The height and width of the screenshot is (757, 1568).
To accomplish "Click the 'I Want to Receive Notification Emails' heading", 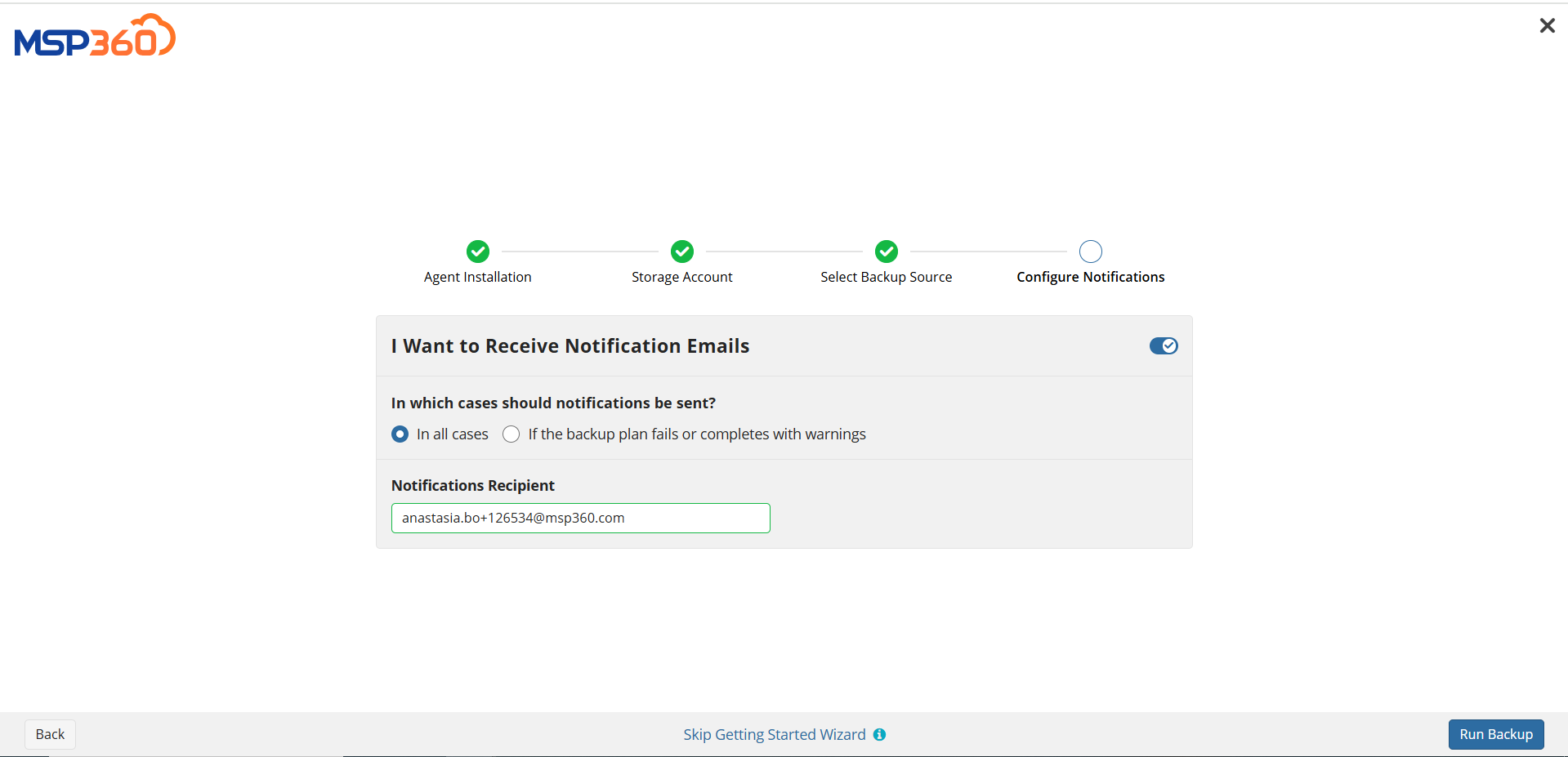I will coord(570,345).
